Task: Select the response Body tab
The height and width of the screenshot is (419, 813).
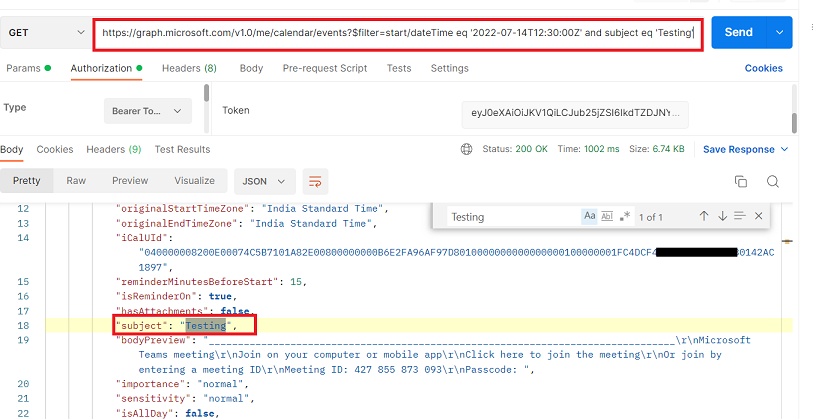Action: tap(11, 149)
